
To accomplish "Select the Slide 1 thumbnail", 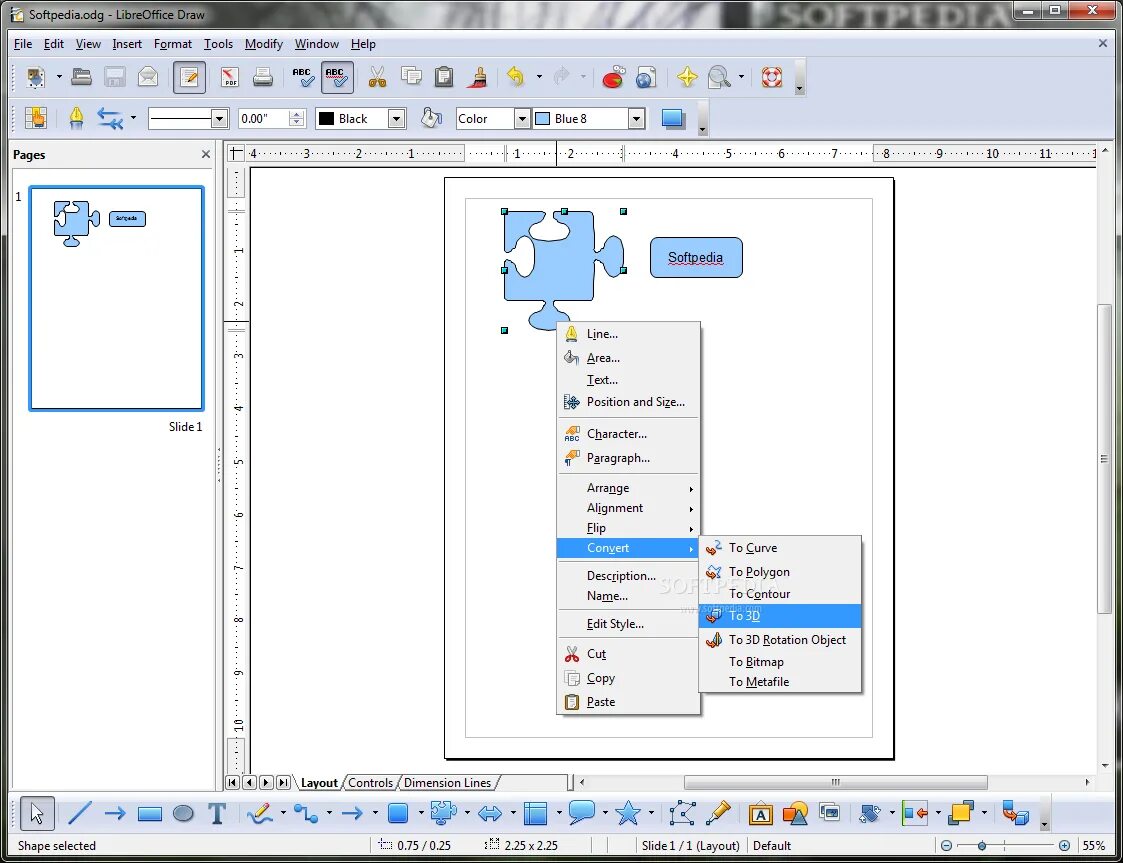I will (116, 298).
